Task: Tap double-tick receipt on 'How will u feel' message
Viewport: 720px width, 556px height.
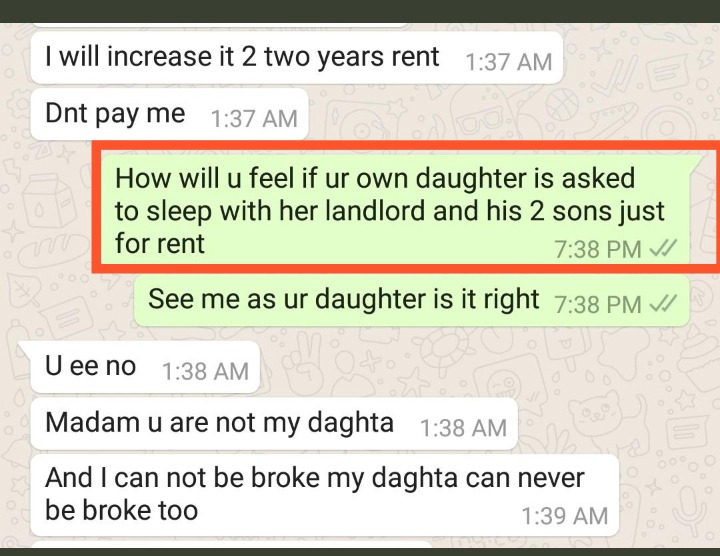Action: [x=663, y=249]
